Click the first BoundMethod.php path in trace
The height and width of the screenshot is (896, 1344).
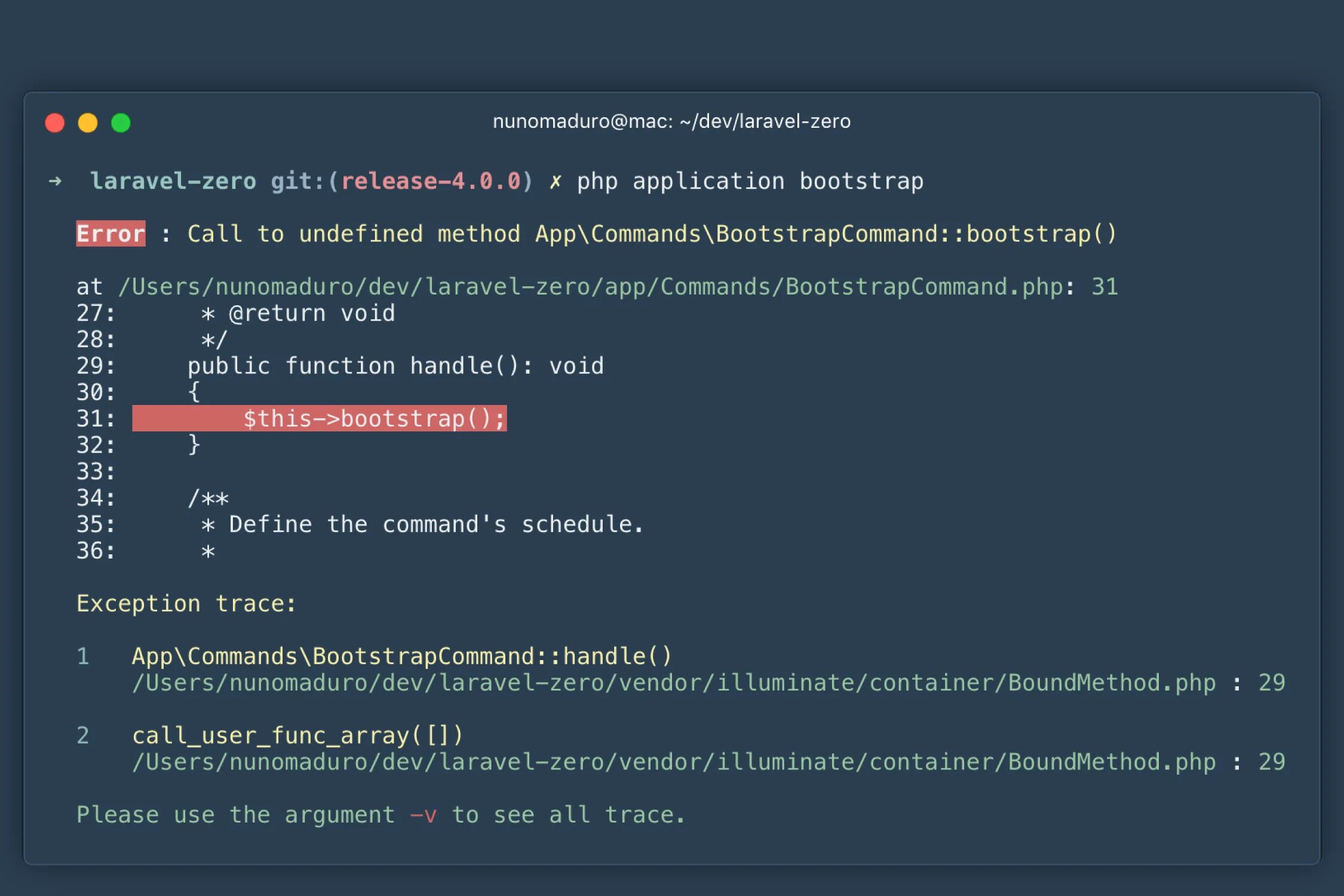(x=673, y=682)
